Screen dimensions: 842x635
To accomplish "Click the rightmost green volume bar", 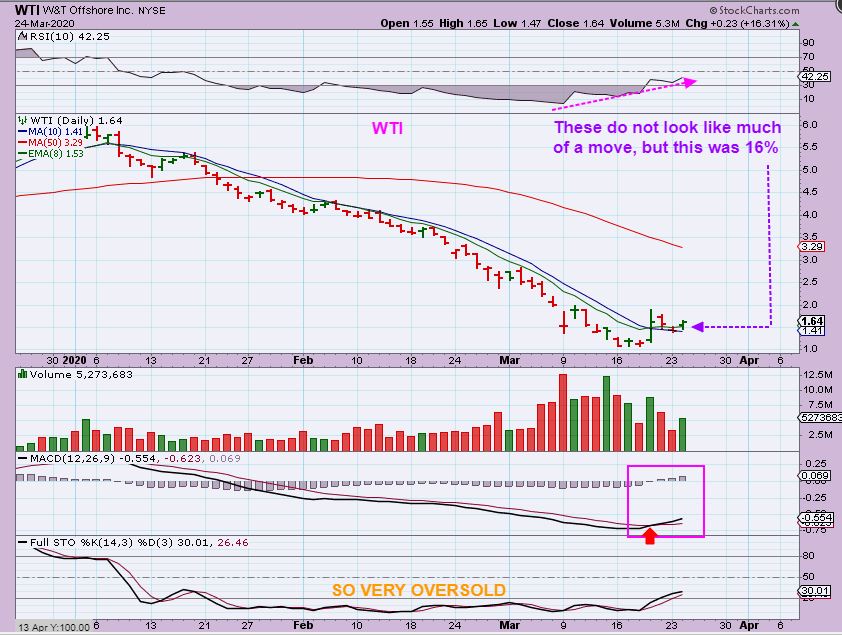I will click(682, 434).
